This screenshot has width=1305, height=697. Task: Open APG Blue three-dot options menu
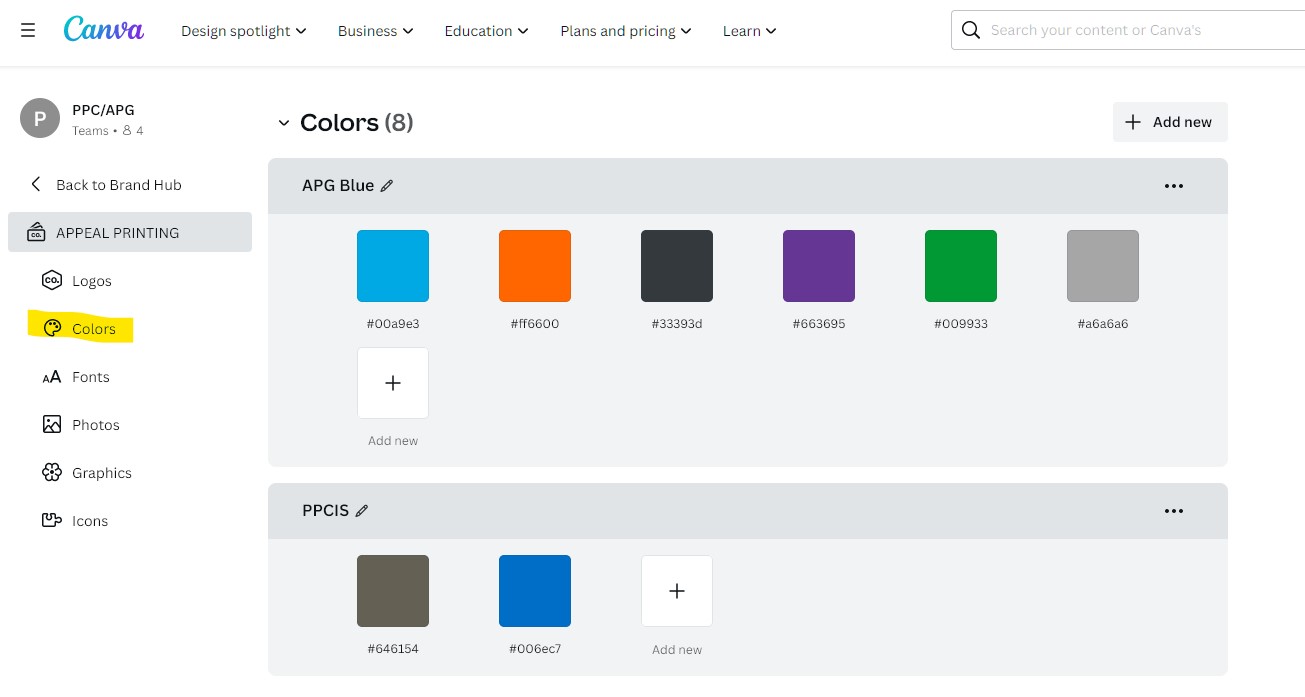click(x=1173, y=186)
